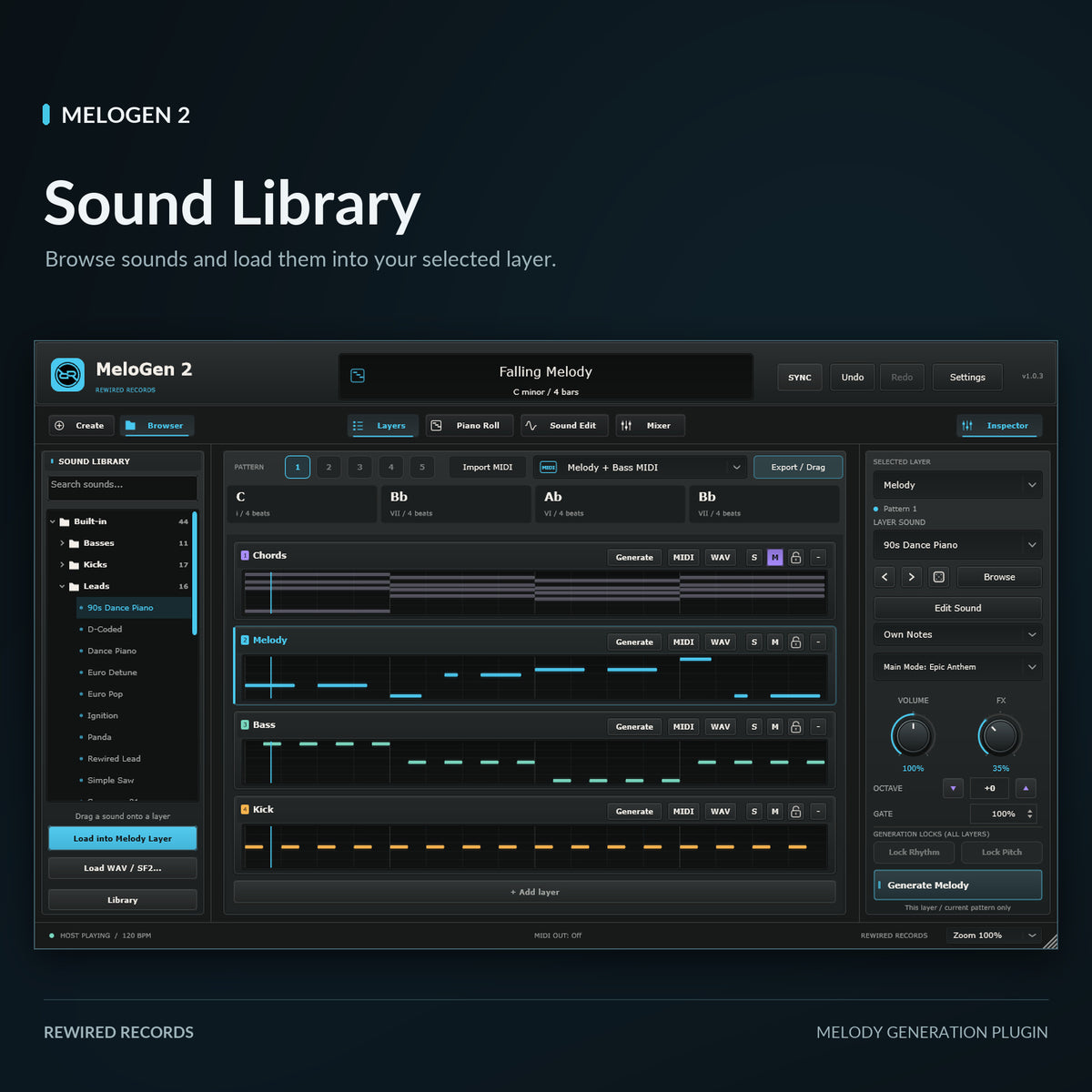Collapse the Built-in folder
This screenshot has width=1092, height=1092.
click(53, 521)
